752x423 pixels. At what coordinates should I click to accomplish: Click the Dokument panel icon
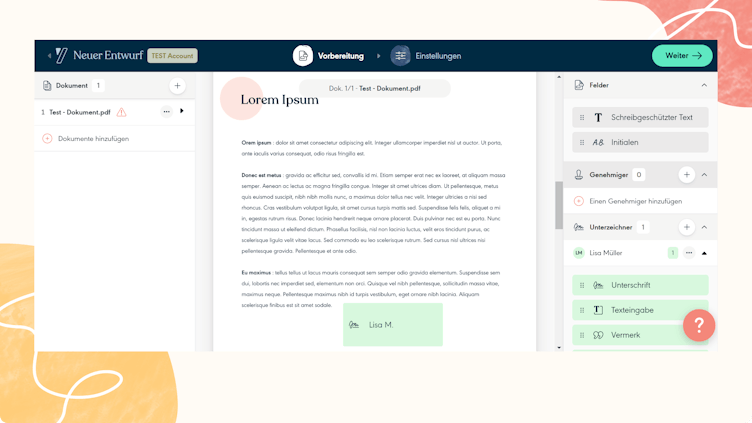coord(47,85)
